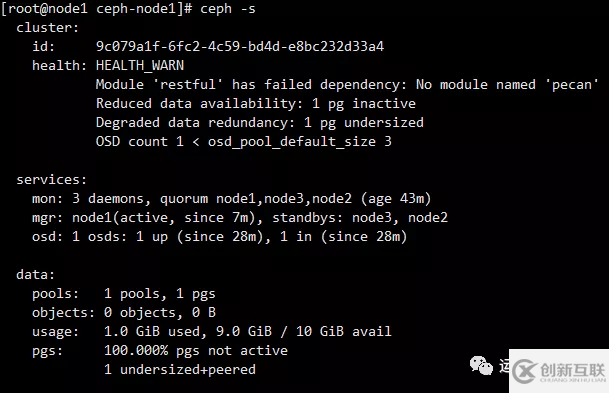The height and width of the screenshot is (393, 609).
Task: Click the 'cluster:' section heading
Action: point(47,28)
